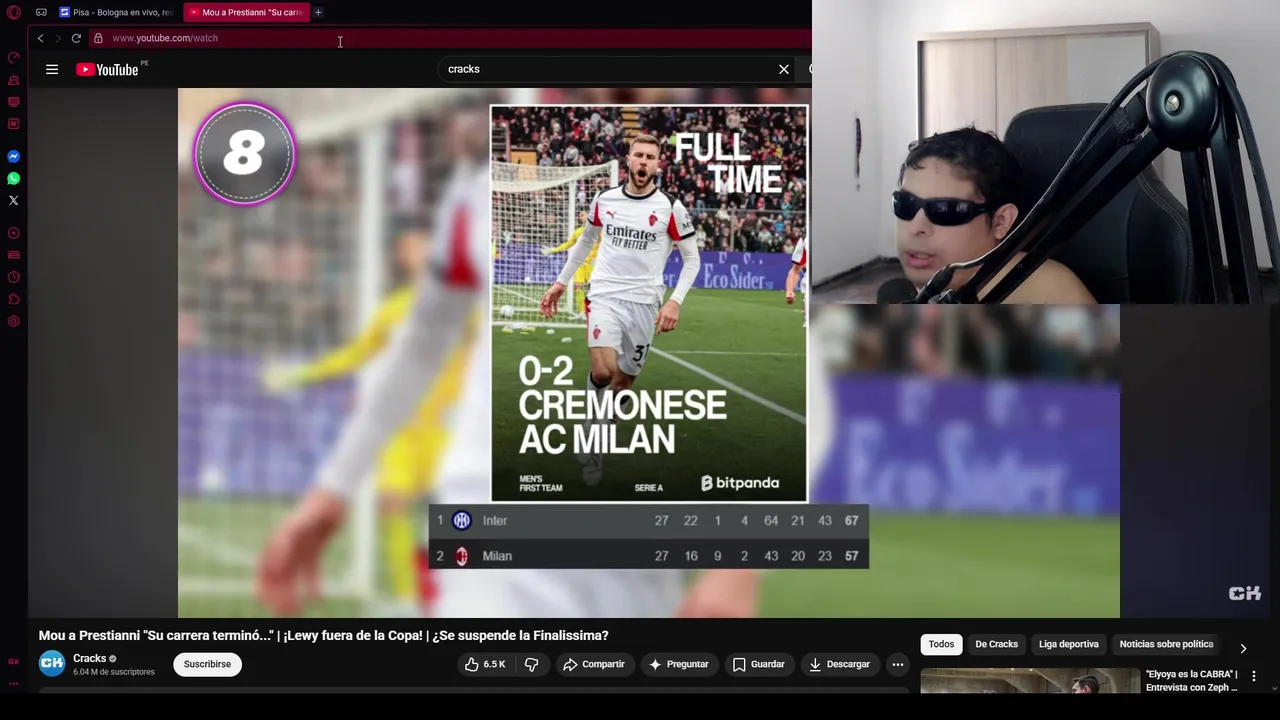Click the site security padlock icon
Viewport: 1280px width, 720px height.
click(98, 38)
